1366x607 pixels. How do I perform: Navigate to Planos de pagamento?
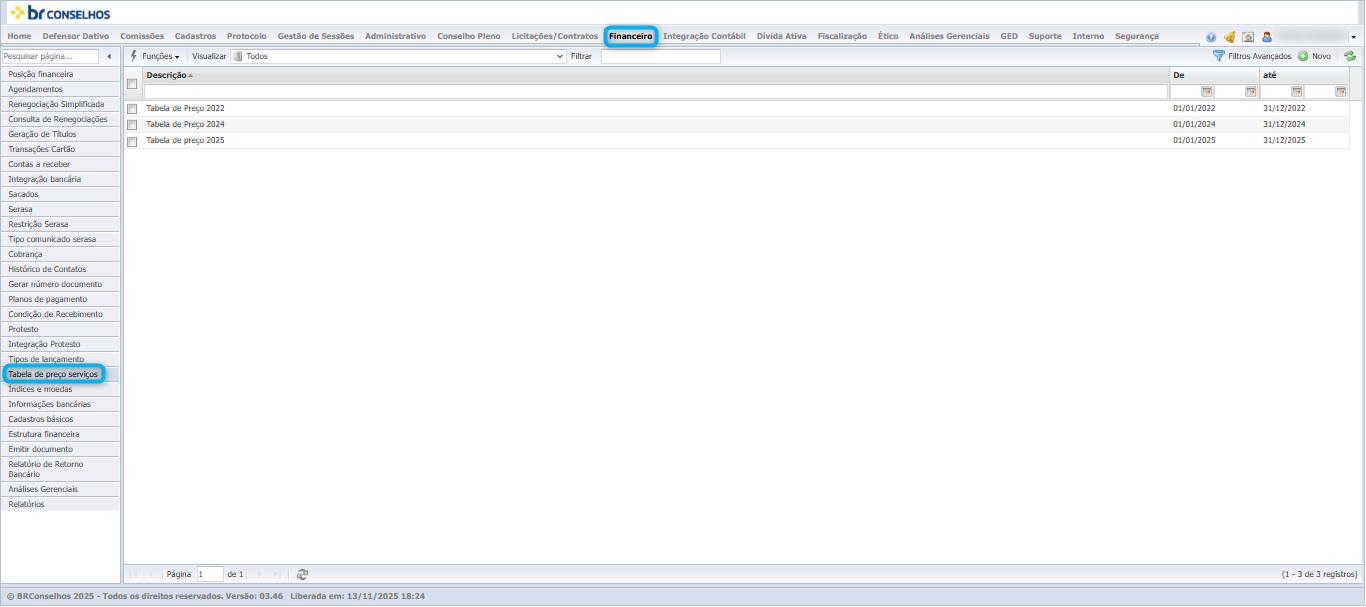pos(61,299)
